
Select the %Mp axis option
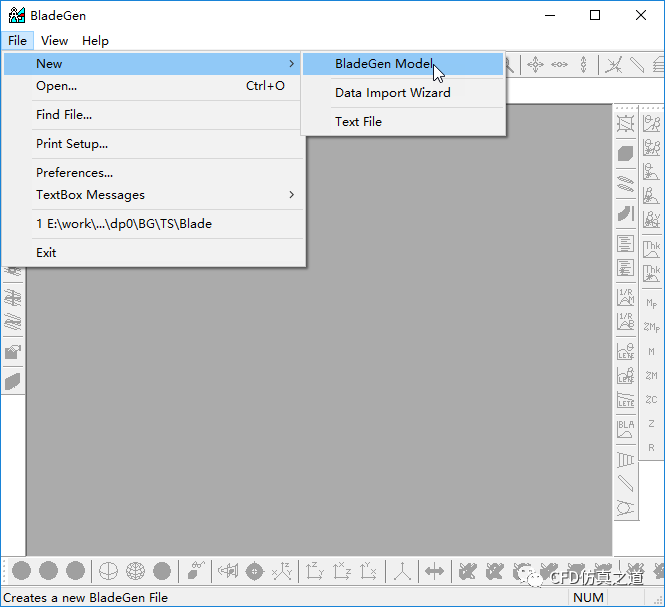651,327
